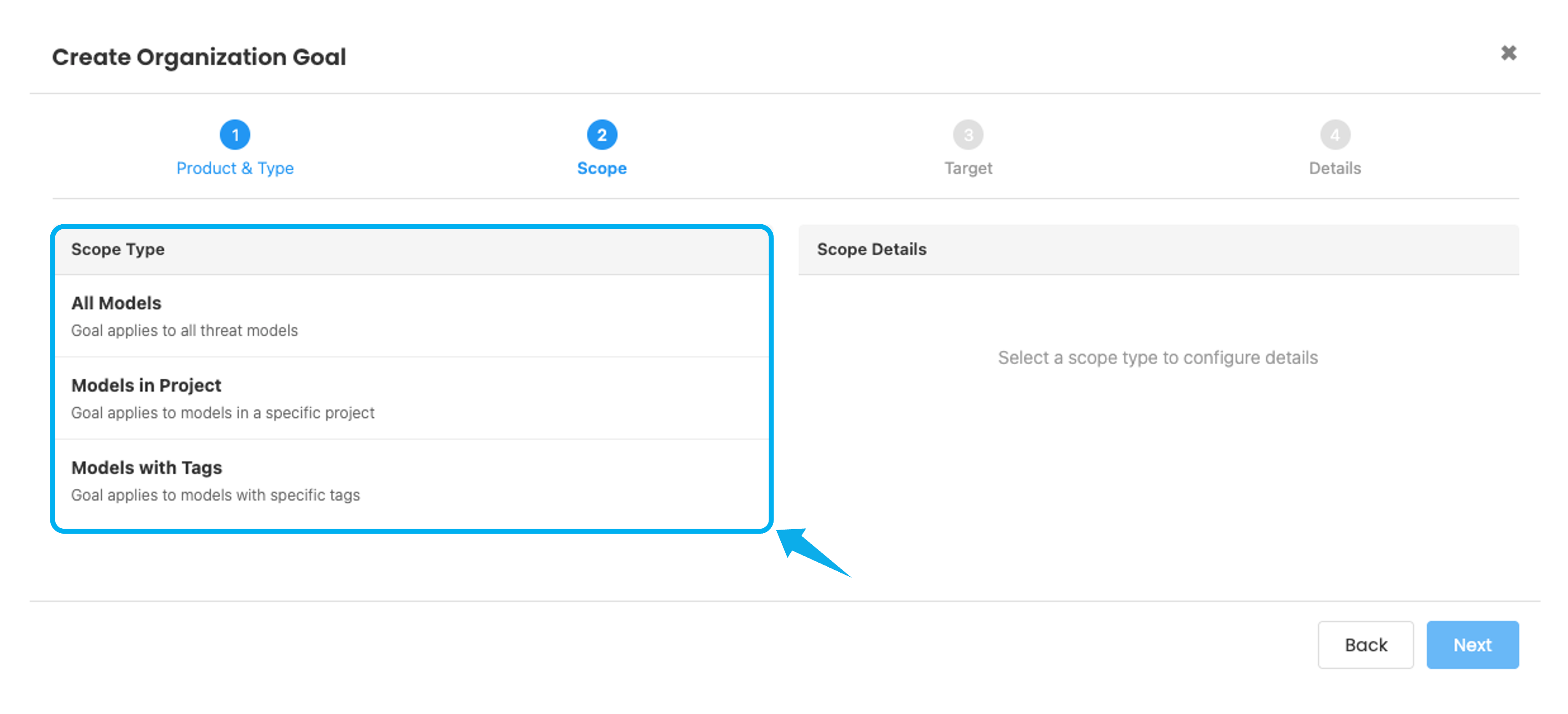Click 'Goal applies to all threat models' text
The height and width of the screenshot is (714, 1568).
[x=184, y=331]
